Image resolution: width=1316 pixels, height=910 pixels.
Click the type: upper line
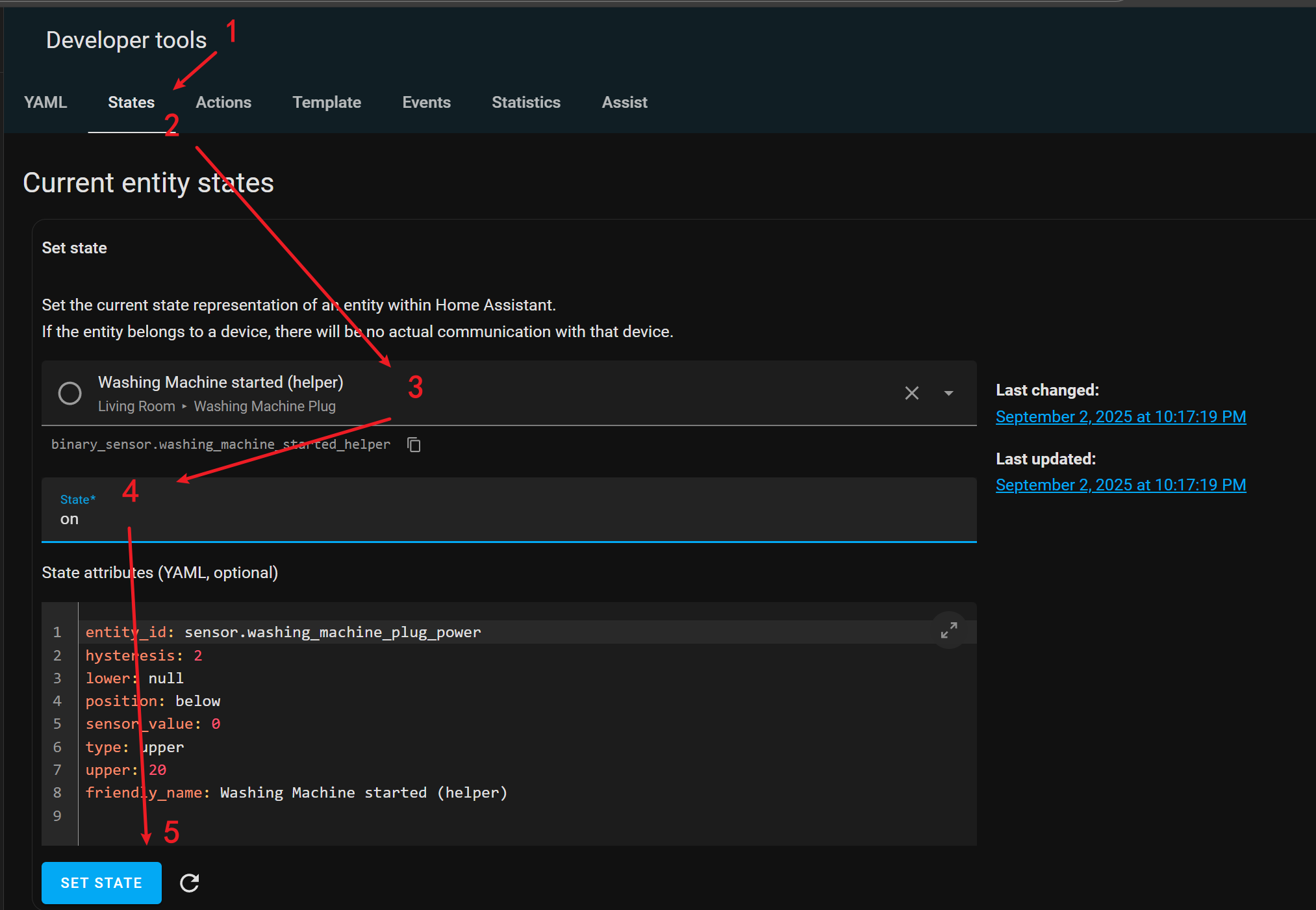134,747
